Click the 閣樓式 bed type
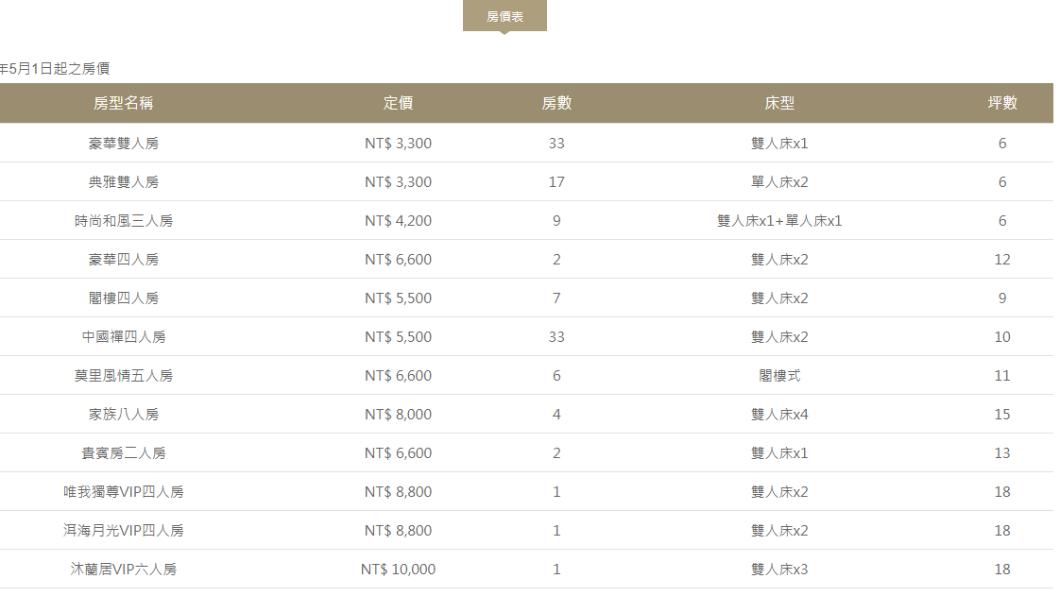The height and width of the screenshot is (596, 1060). pyautogui.click(x=779, y=376)
